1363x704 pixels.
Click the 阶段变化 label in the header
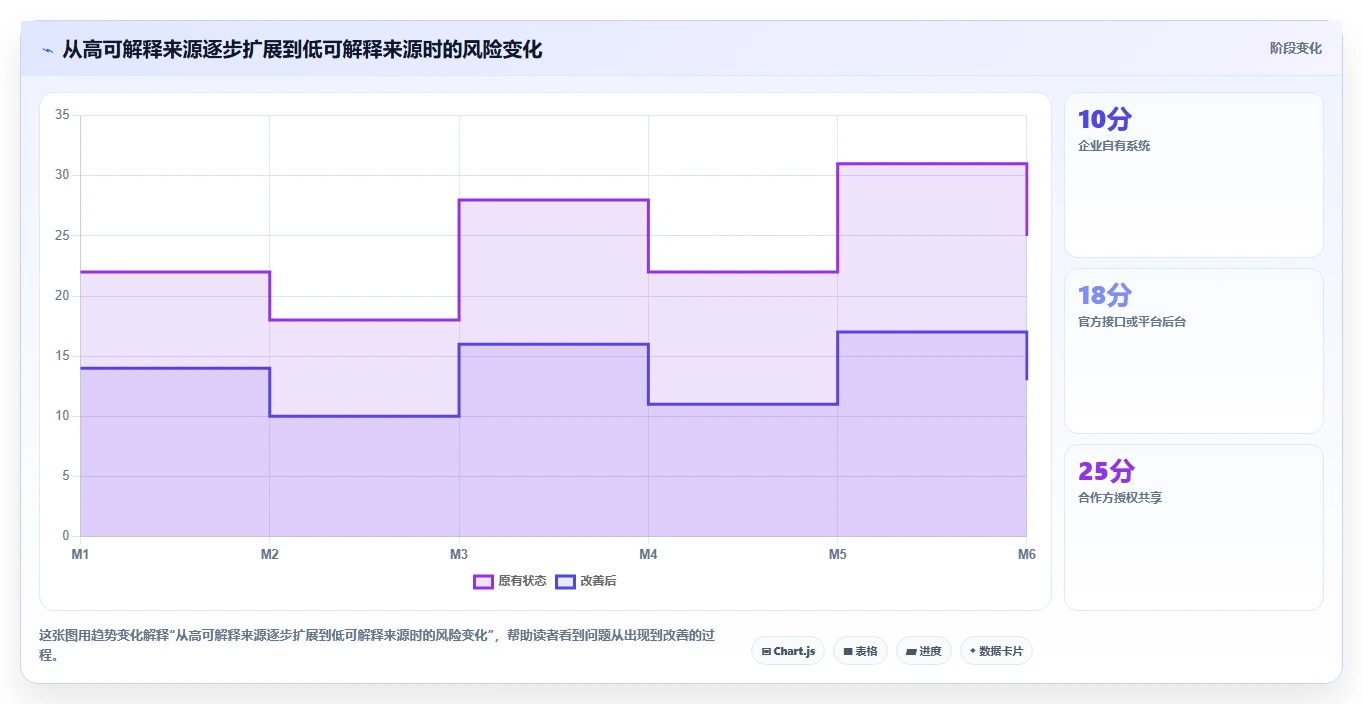1295,48
